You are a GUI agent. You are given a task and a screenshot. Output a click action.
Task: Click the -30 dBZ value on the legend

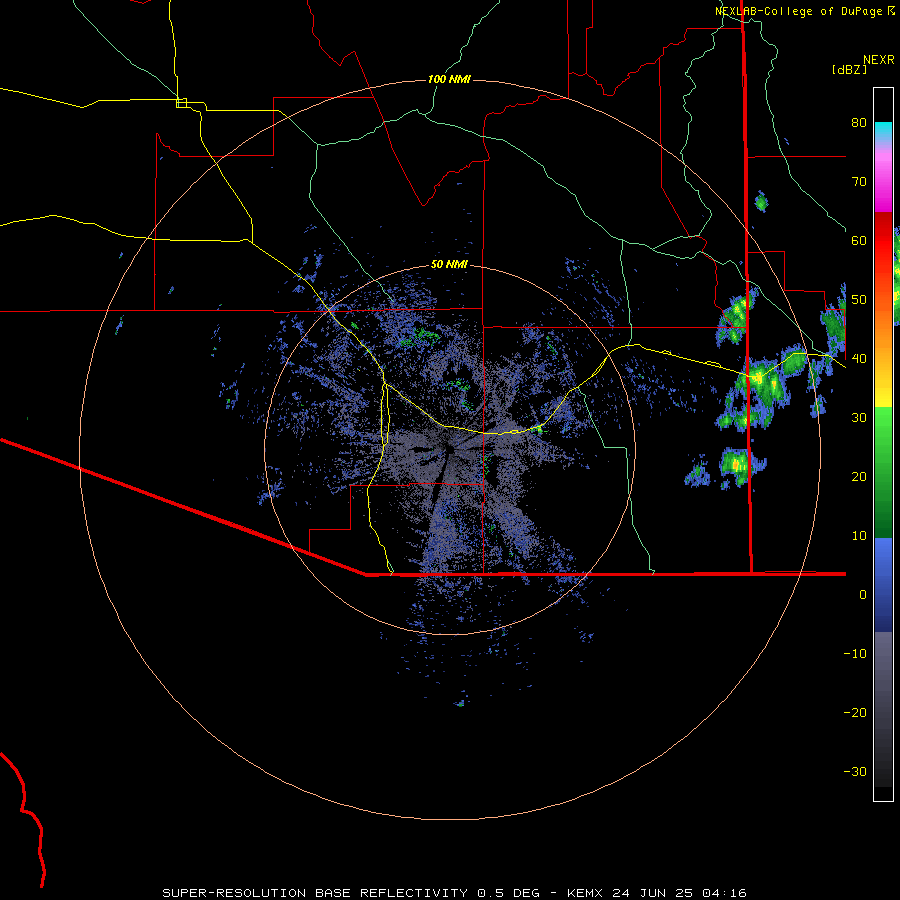[x=855, y=772]
